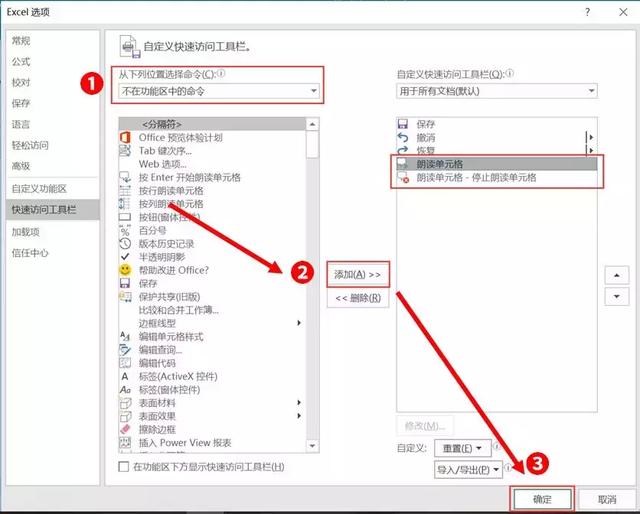Open the 轻松访问 options category
Image resolution: width=640 pixels, height=514 pixels.
(53, 145)
